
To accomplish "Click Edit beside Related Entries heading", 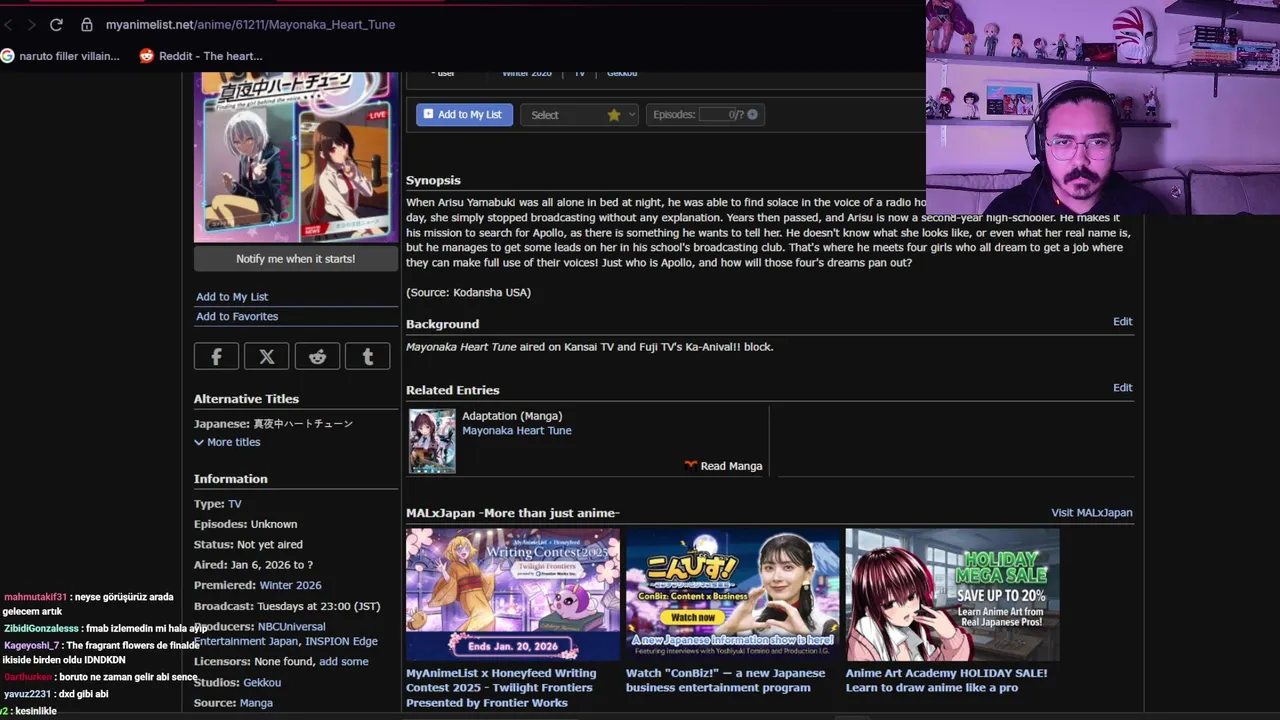I will click(1122, 387).
